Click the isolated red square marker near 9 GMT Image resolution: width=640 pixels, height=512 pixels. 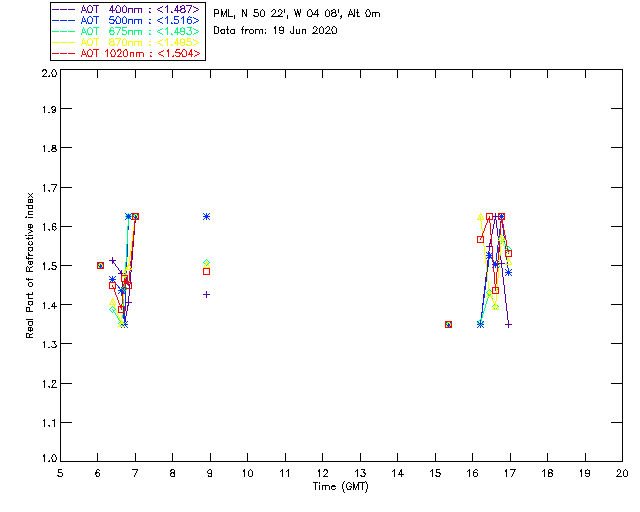207,272
